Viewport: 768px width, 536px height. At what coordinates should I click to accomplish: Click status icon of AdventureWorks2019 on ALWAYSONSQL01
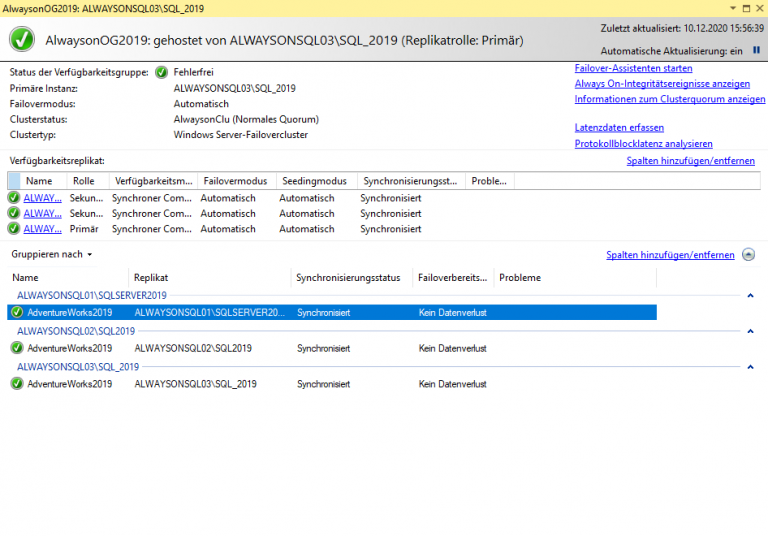coord(17,312)
